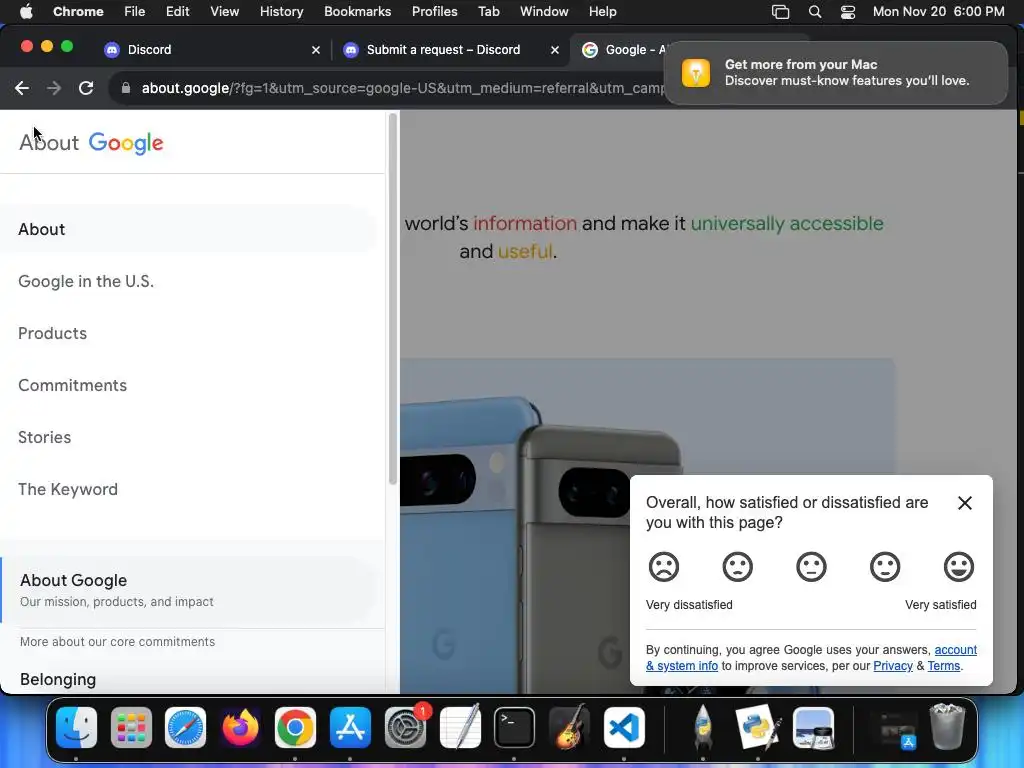Open Spotlight search in menu bar
This screenshot has width=1024, height=768.
pyautogui.click(x=814, y=12)
